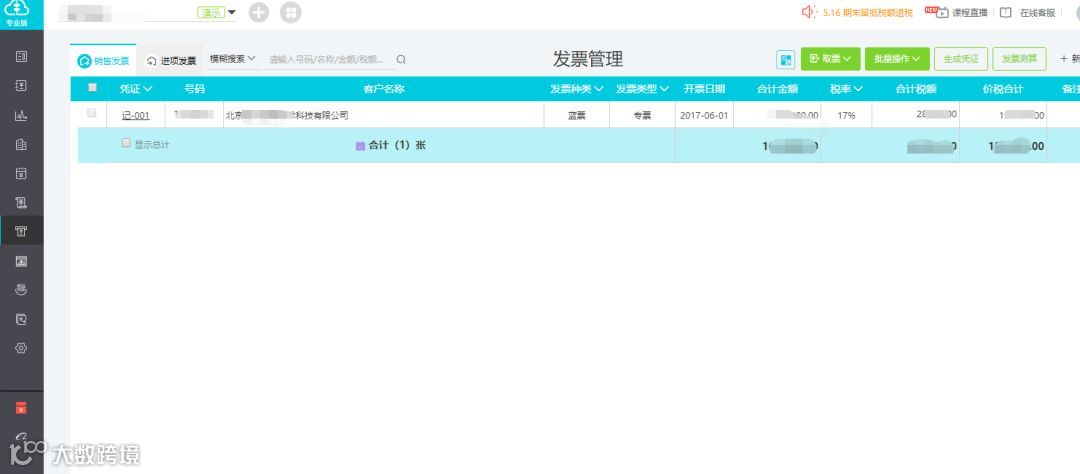Image resolution: width=1080 pixels, height=474 pixels.
Task: Open the first sidebar voucher icon
Action: pyautogui.click(x=21, y=56)
